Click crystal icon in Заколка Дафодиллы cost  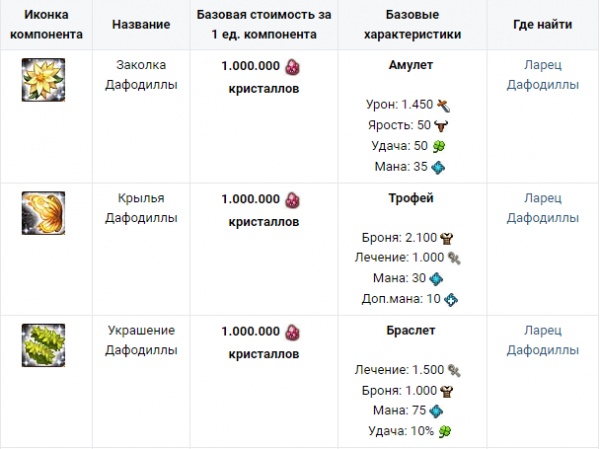[293, 66]
